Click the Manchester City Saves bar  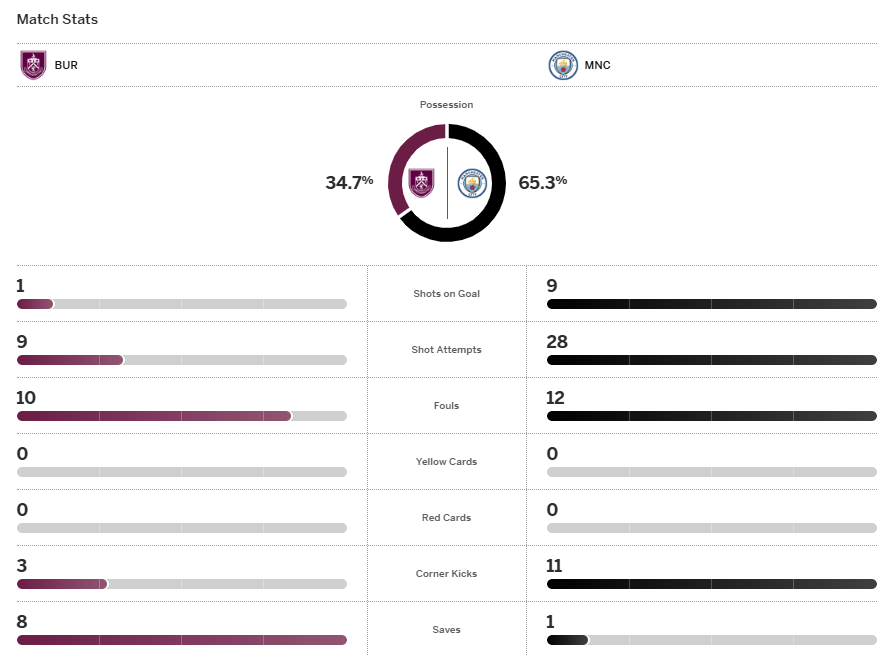711,640
